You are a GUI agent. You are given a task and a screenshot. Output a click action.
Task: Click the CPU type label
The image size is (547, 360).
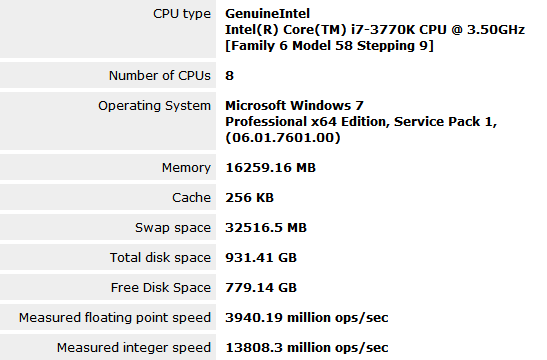pos(182,14)
